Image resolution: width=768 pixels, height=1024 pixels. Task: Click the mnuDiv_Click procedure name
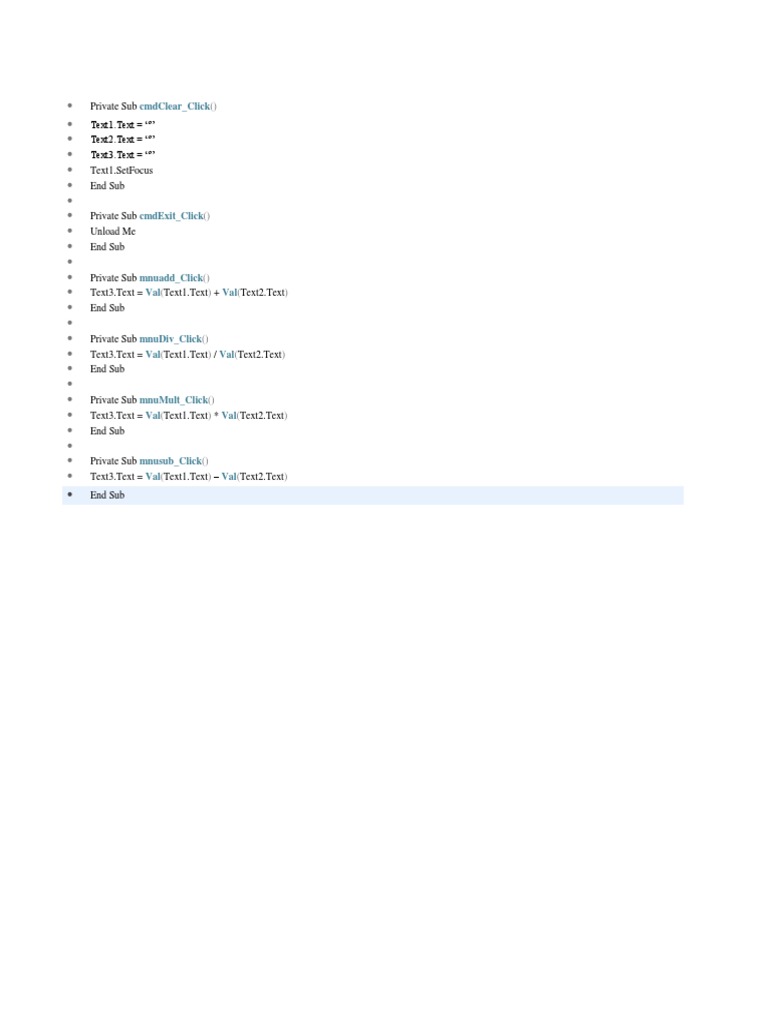click(174, 339)
